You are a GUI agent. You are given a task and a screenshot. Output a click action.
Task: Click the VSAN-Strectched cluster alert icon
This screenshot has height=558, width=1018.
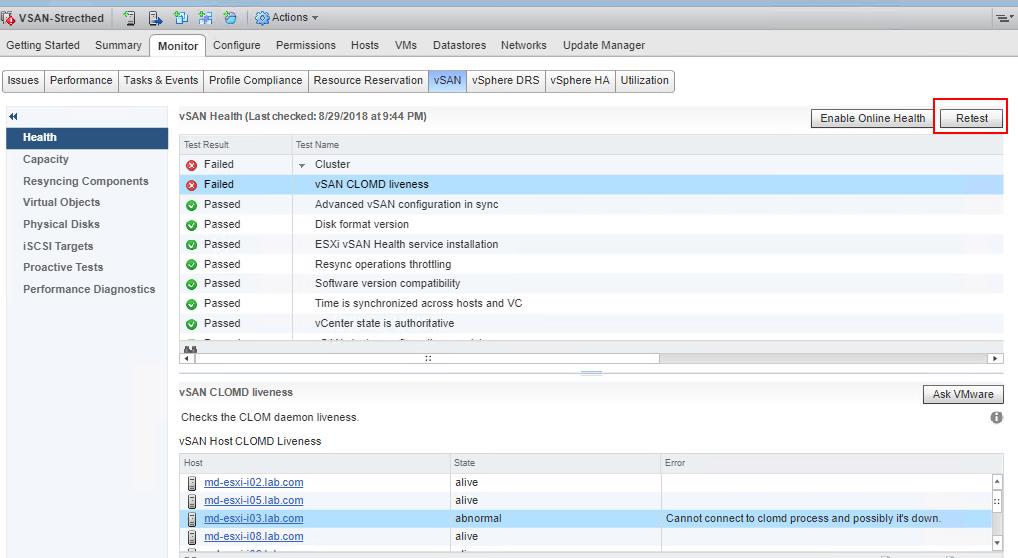(x=8, y=18)
